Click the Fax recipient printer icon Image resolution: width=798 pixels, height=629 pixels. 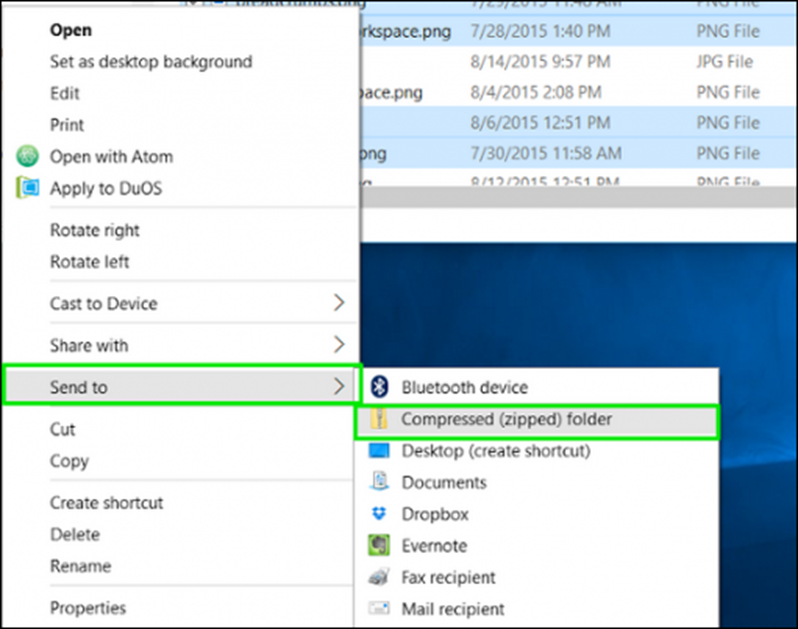pos(379,577)
